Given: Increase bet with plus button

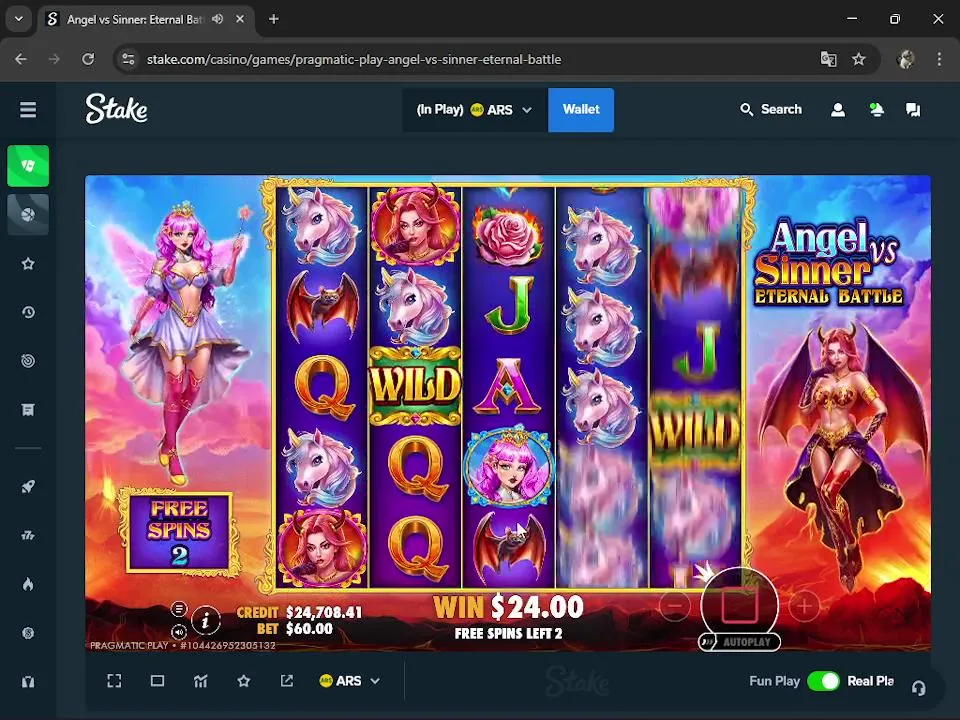Looking at the screenshot, I should 804,606.
